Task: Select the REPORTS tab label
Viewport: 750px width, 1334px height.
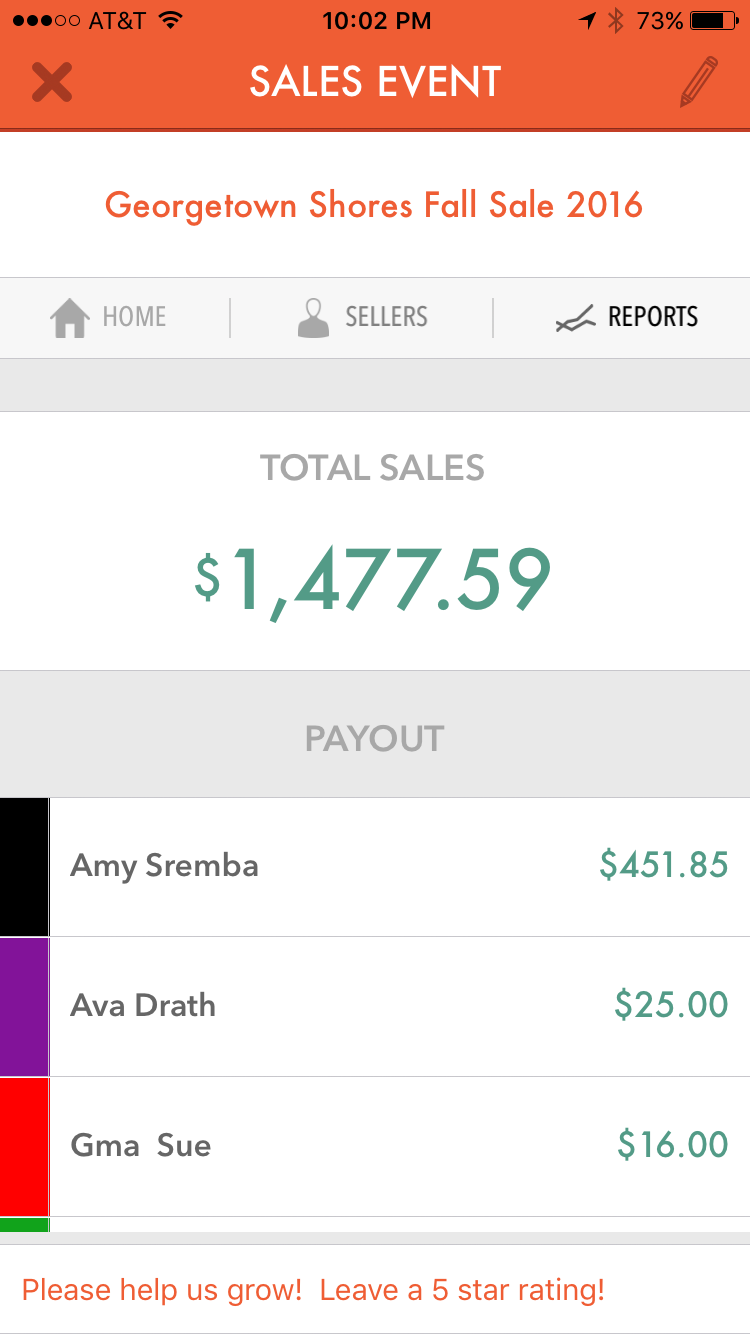Action: coord(653,318)
